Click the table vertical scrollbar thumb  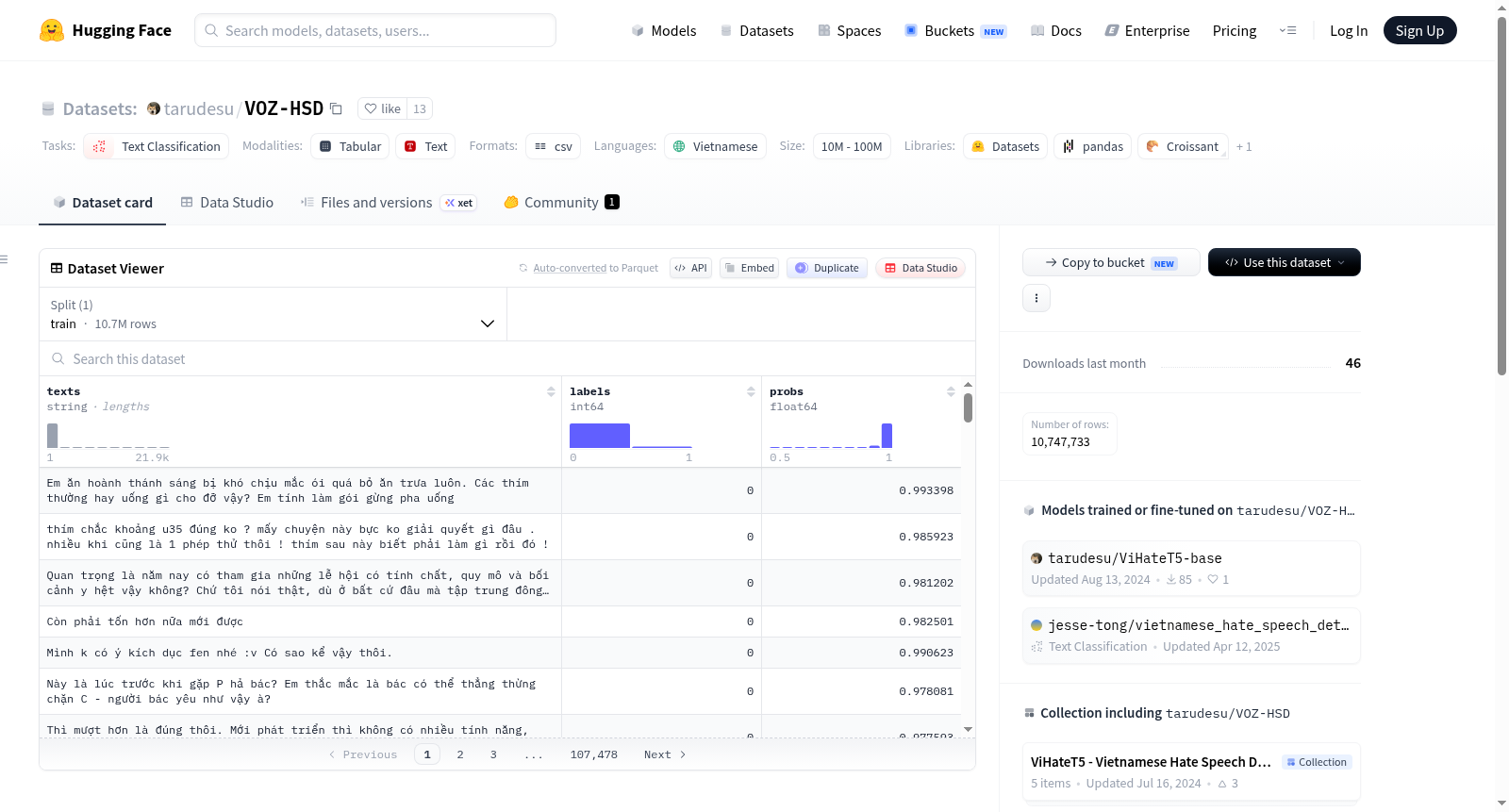[x=968, y=407]
